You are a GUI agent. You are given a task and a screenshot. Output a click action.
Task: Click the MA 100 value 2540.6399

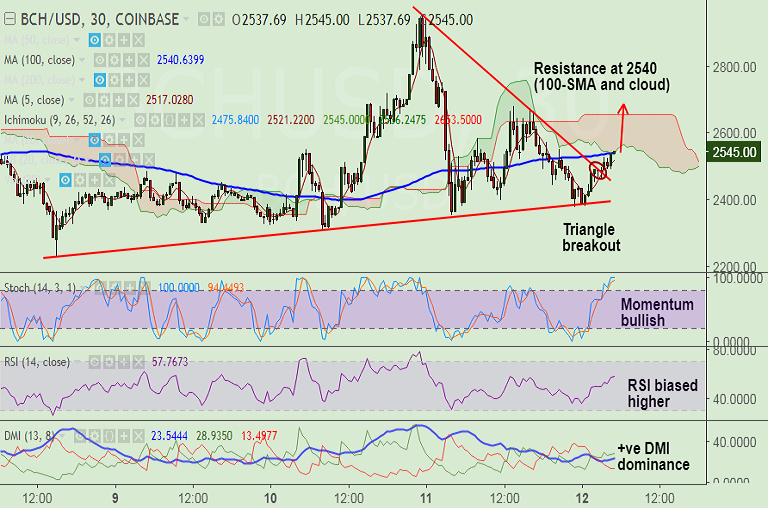tap(180, 60)
